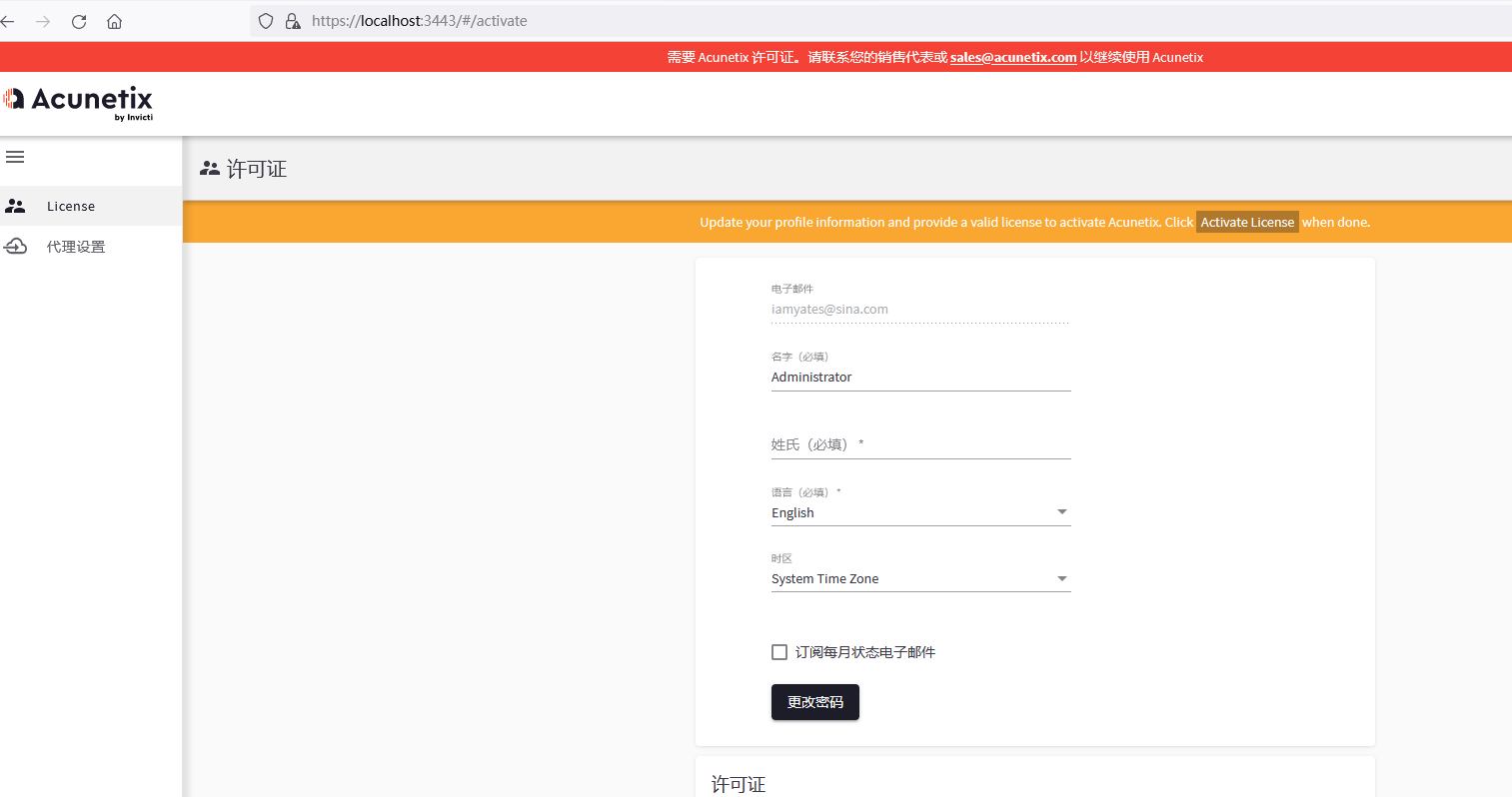Open the sales@acunetix.com email link
This screenshot has height=797, width=1512.
1012,58
